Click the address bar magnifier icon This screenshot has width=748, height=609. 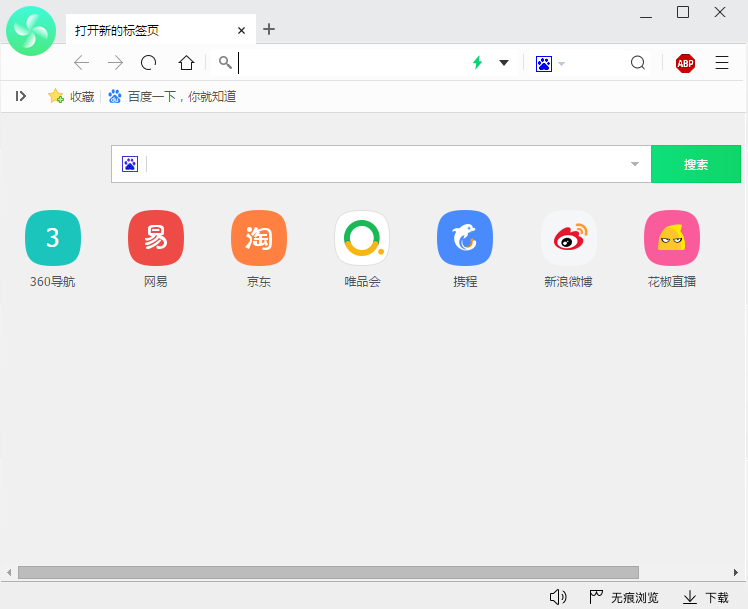click(x=225, y=62)
